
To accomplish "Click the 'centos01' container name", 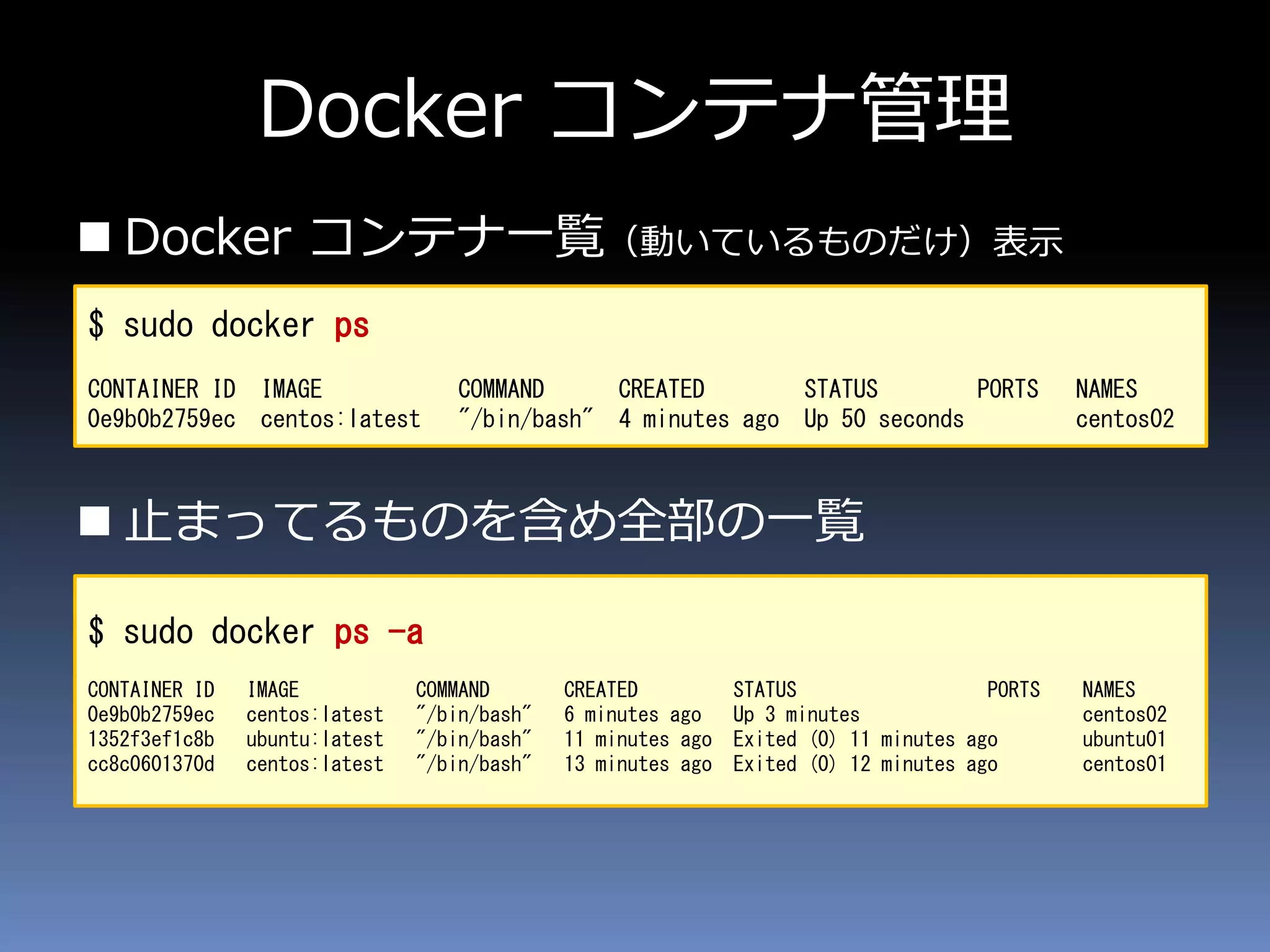I will pyautogui.click(x=1124, y=764).
